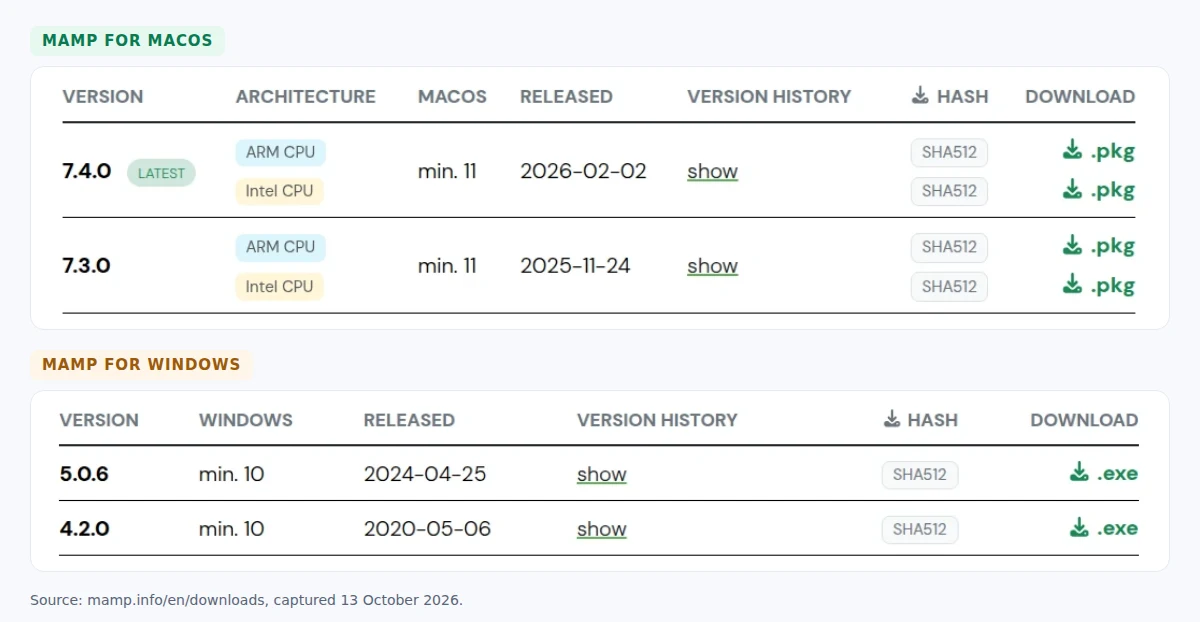Open SHA512 hash for 7.4.0 Intel CPU
Screen dimensions: 1200x622
pyautogui.click(x=949, y=191)
